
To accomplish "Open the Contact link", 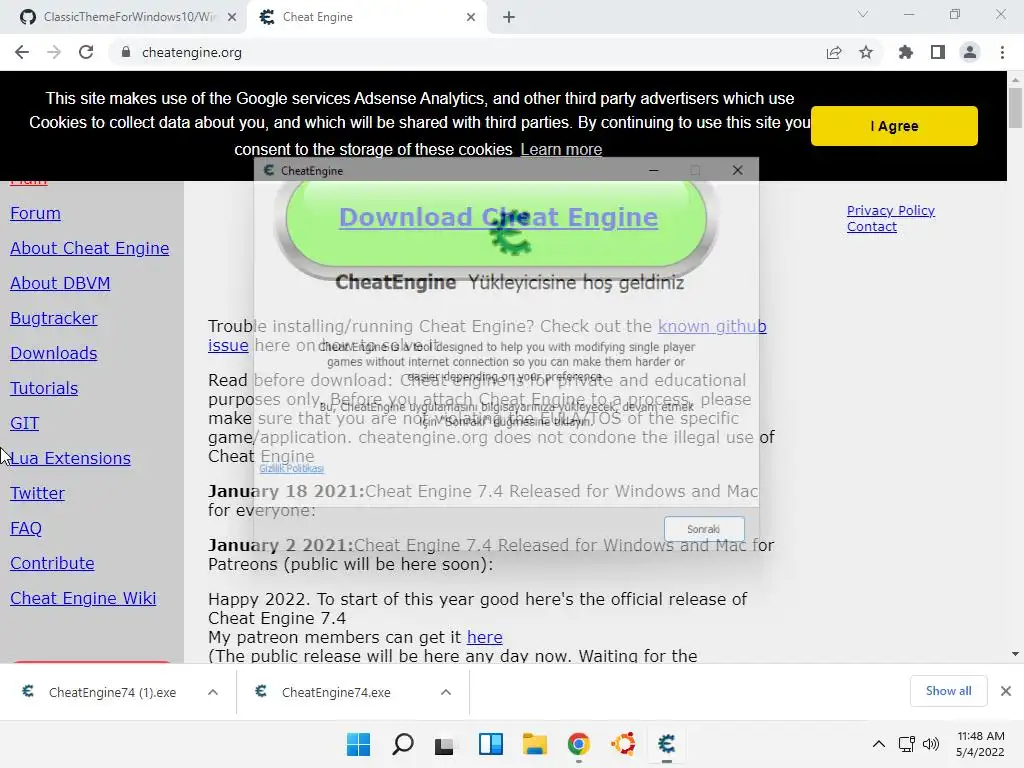I will click(872, 227).
